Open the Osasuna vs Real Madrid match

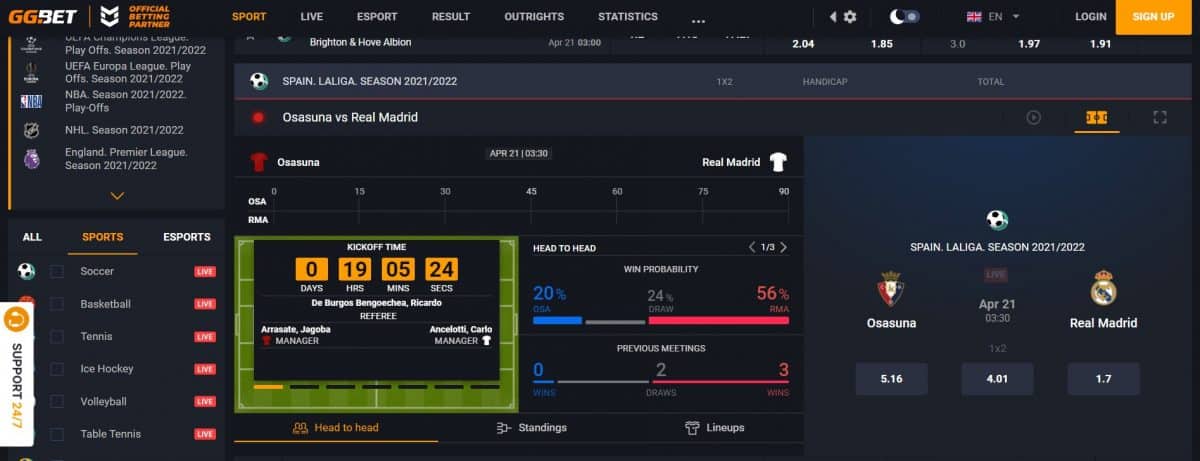click(350, 117)
